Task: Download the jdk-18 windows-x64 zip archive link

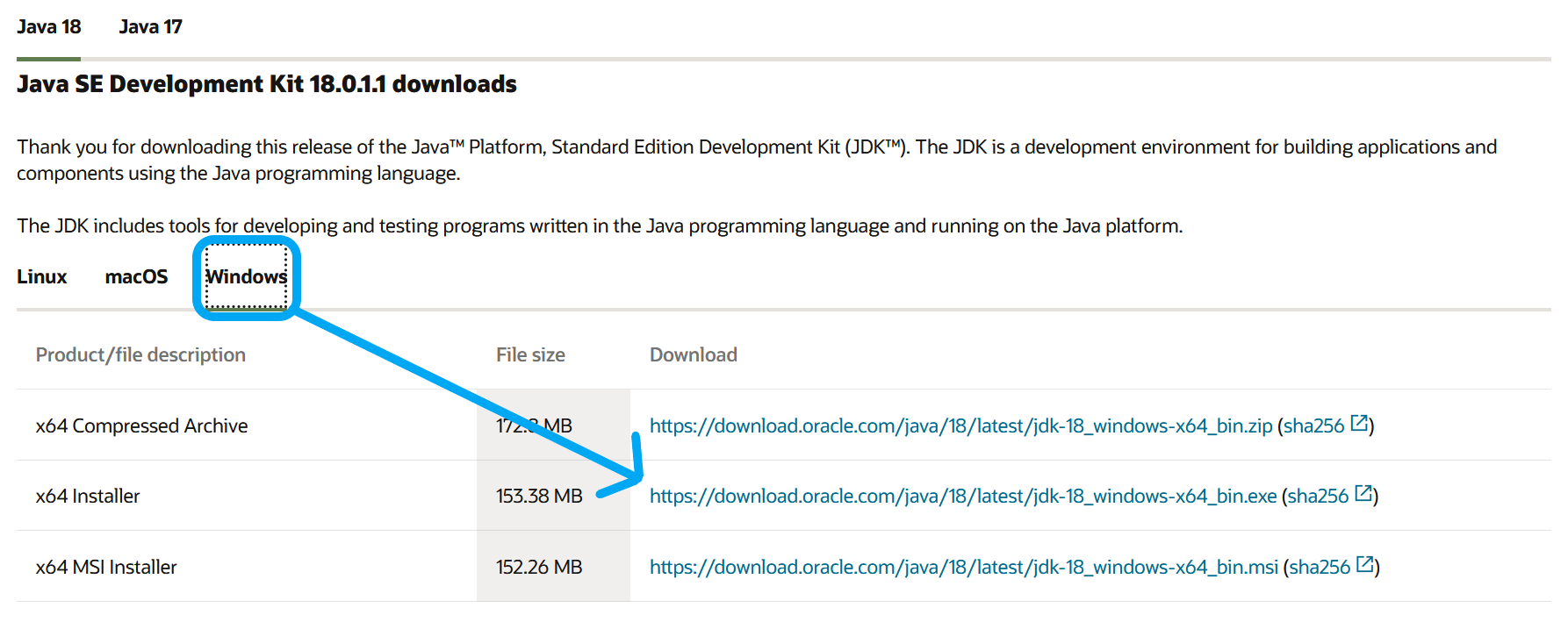Action: point(960,426)
